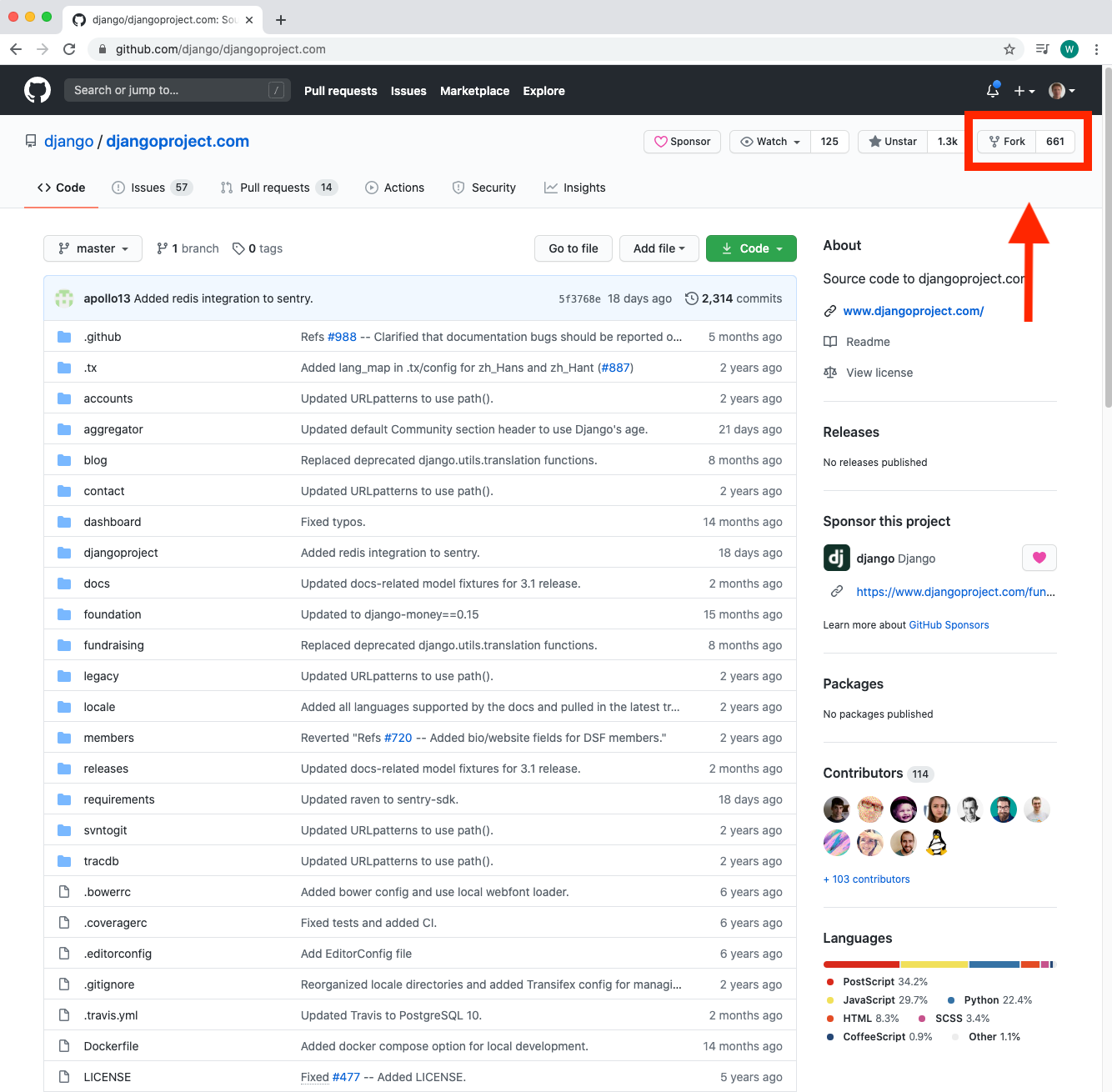Click the django sponsor logo
This screenshot has height=1092, width=1112.
pyautogui.click(x=837, y=558)
